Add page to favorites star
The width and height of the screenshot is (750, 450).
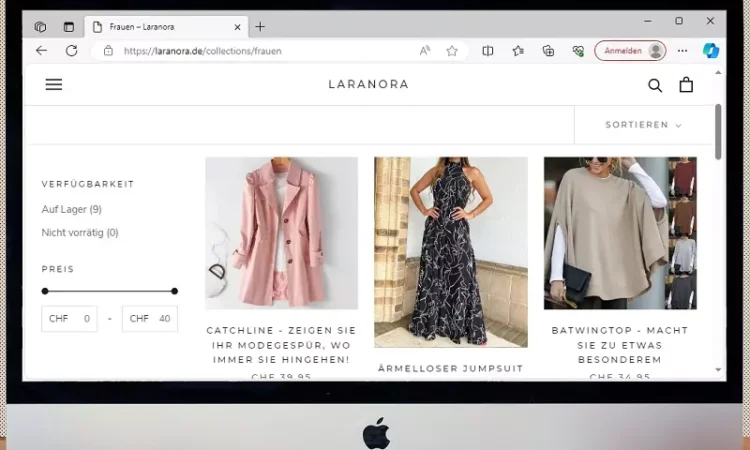[452, 51]
